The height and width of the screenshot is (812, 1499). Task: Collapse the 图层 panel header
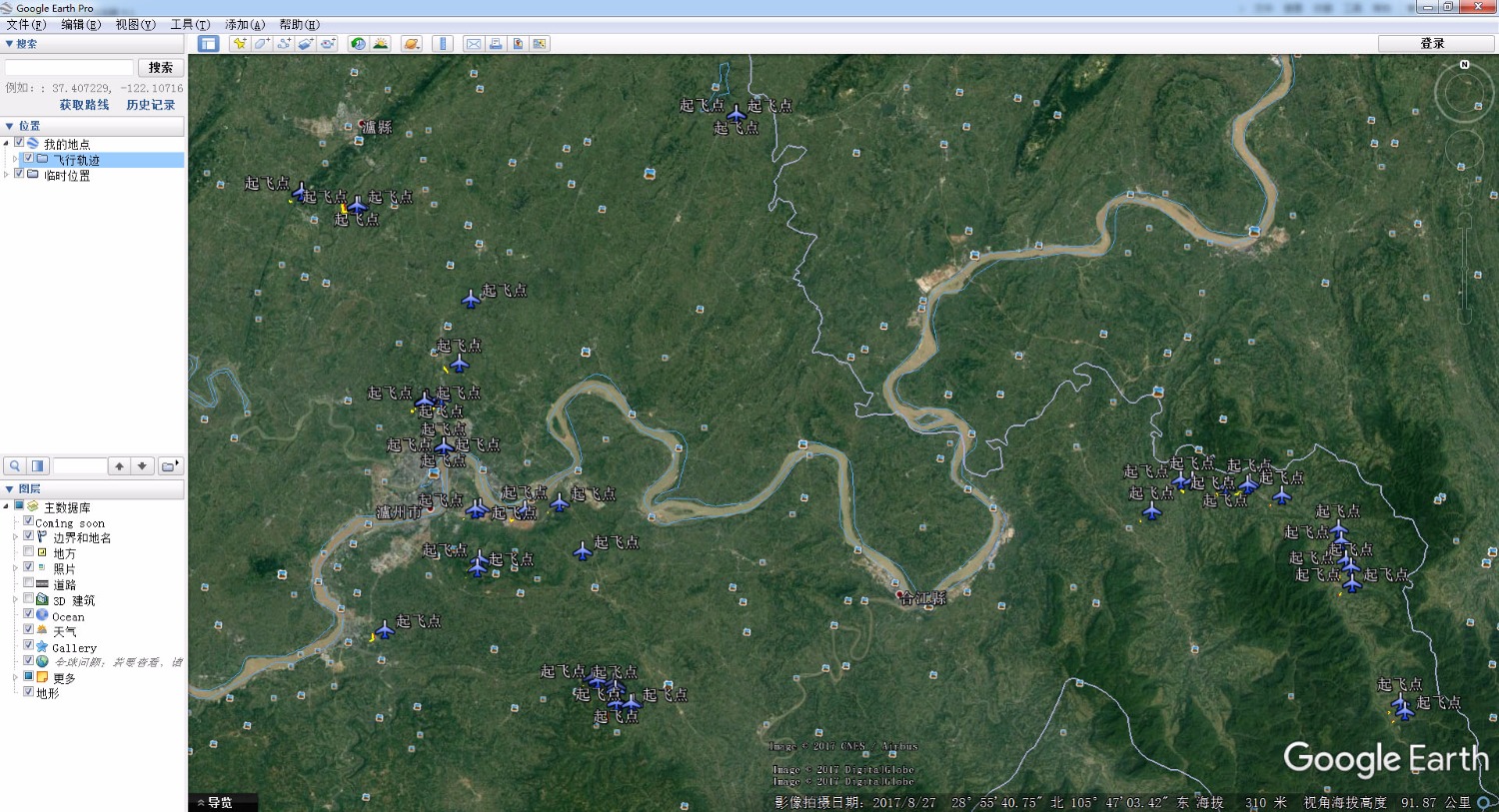pos(92,489)
